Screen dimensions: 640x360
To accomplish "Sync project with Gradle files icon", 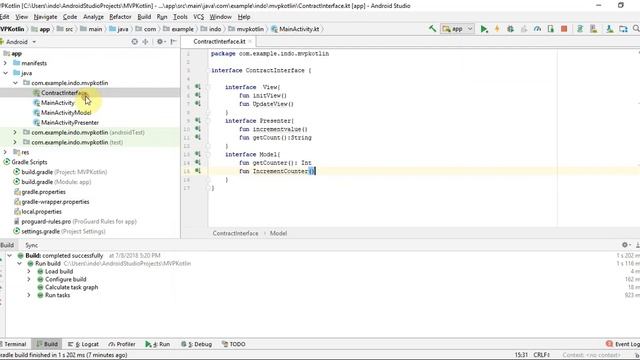I will [580, 29].
